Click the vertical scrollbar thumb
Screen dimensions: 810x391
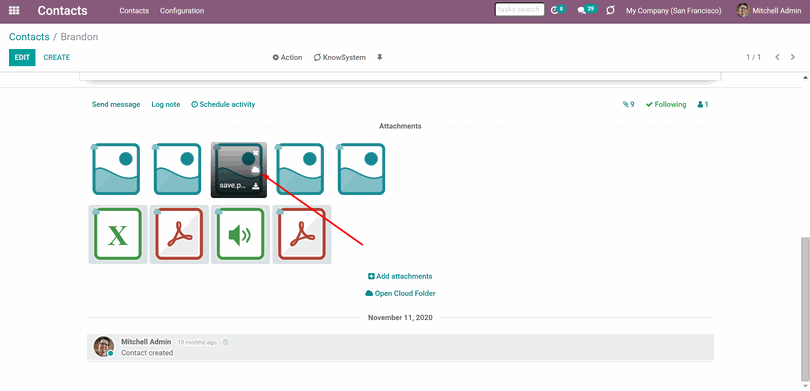805,309
